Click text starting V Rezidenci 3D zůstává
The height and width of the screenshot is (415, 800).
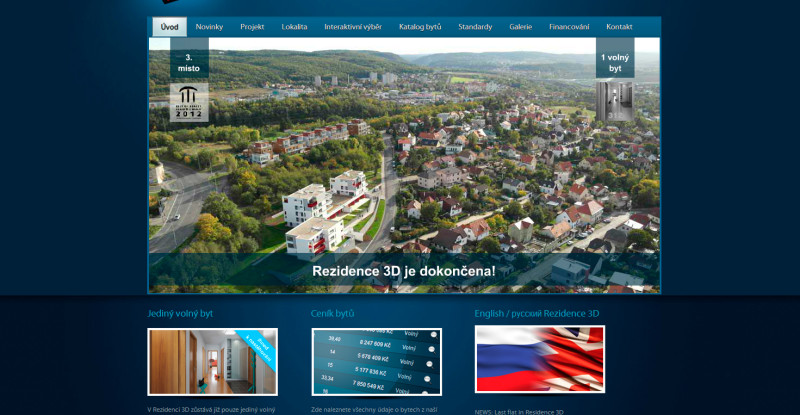211,409
